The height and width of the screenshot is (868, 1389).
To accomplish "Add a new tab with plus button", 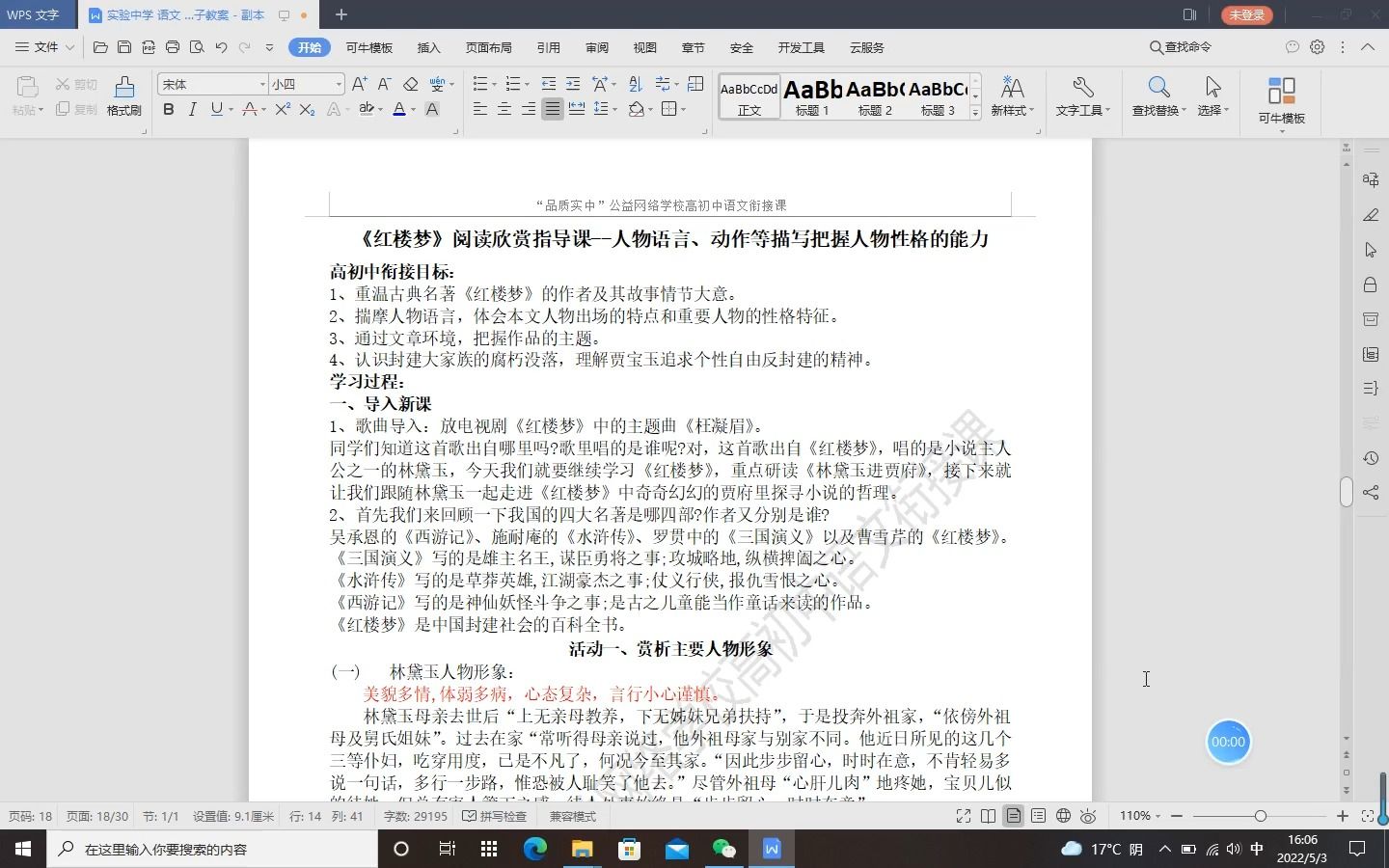I will pyautogui.click(x=340, y=14).
